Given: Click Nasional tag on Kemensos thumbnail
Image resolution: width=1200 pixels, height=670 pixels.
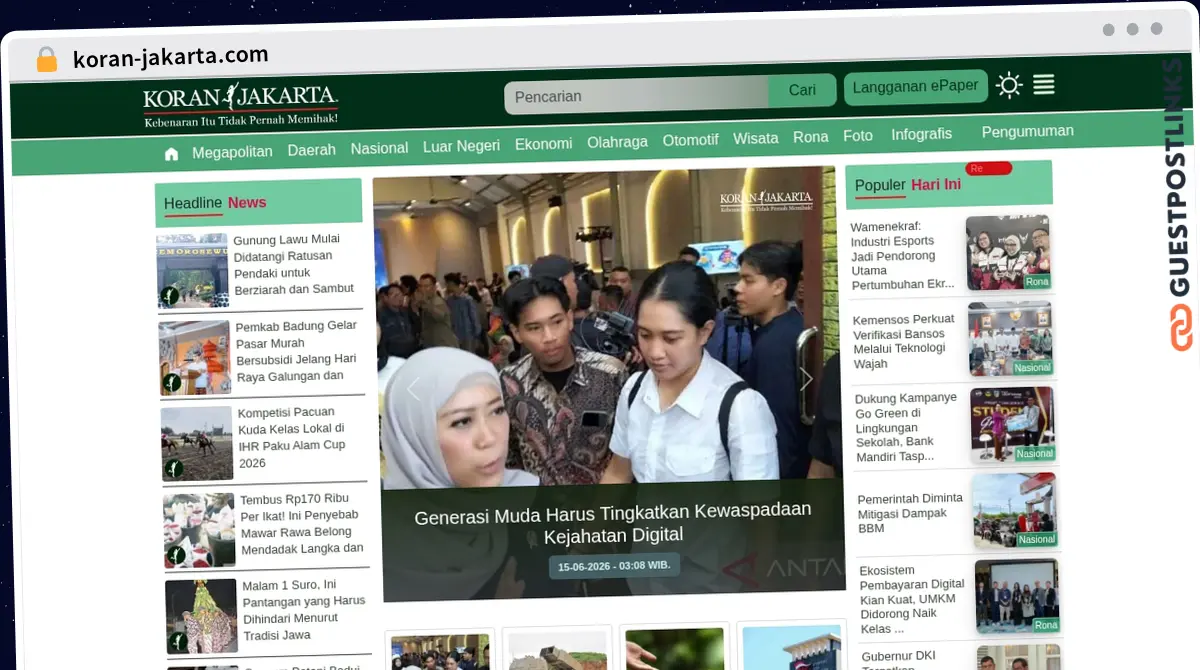Looking at the screenshot, I should (x=1032, y=368).
